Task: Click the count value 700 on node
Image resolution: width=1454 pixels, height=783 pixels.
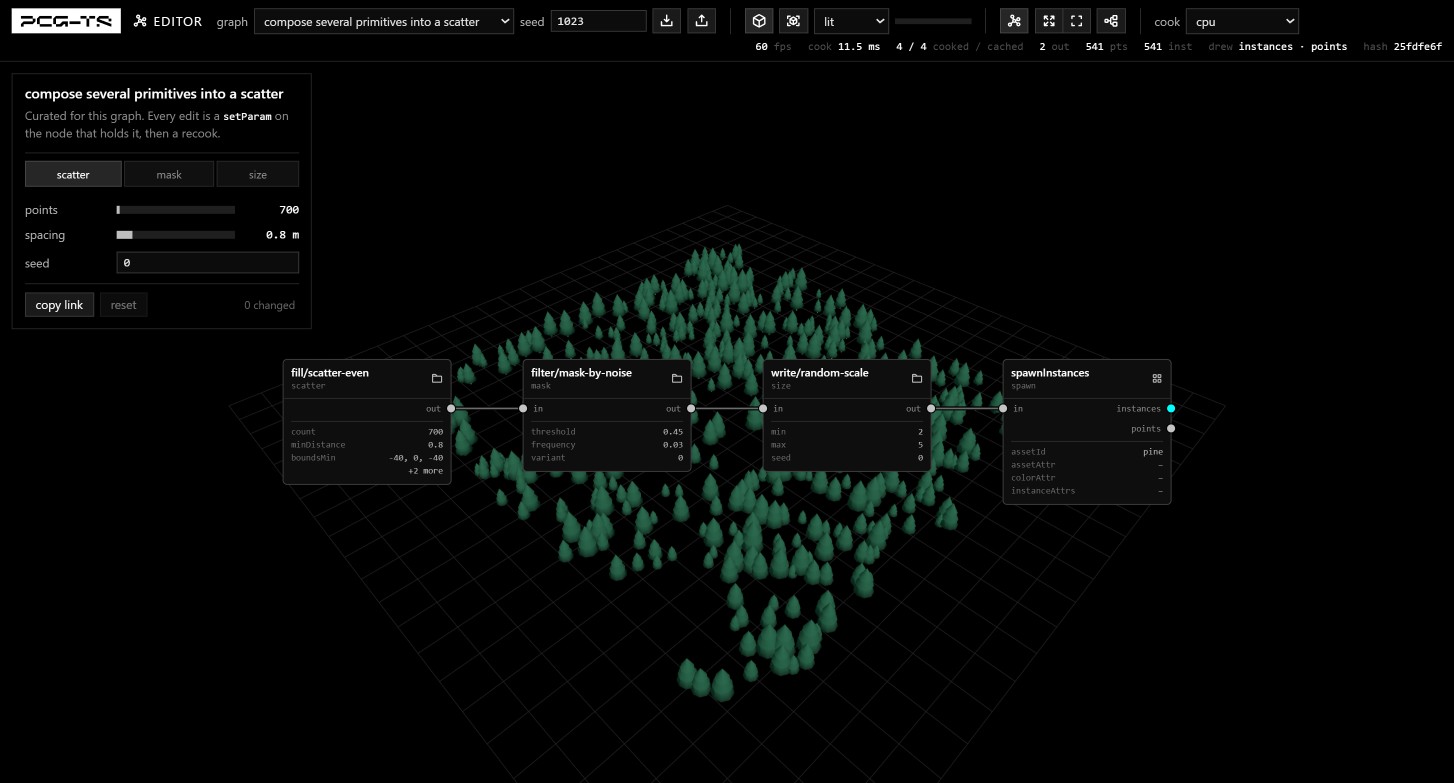Action: 435,432
